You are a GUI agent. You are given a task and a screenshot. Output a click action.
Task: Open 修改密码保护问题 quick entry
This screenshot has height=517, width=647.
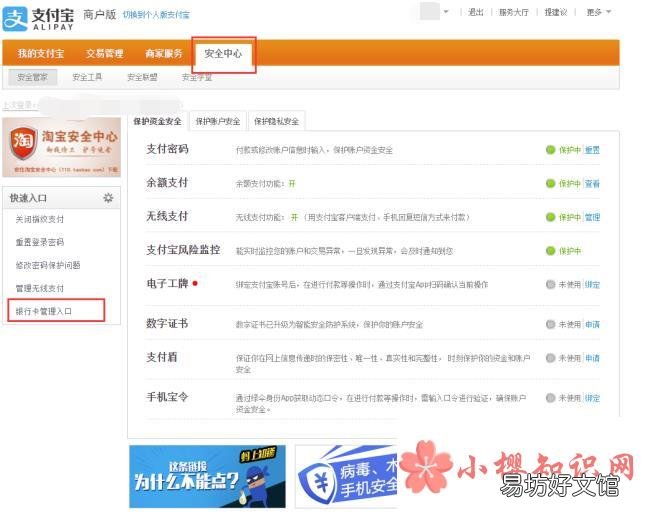48,265
